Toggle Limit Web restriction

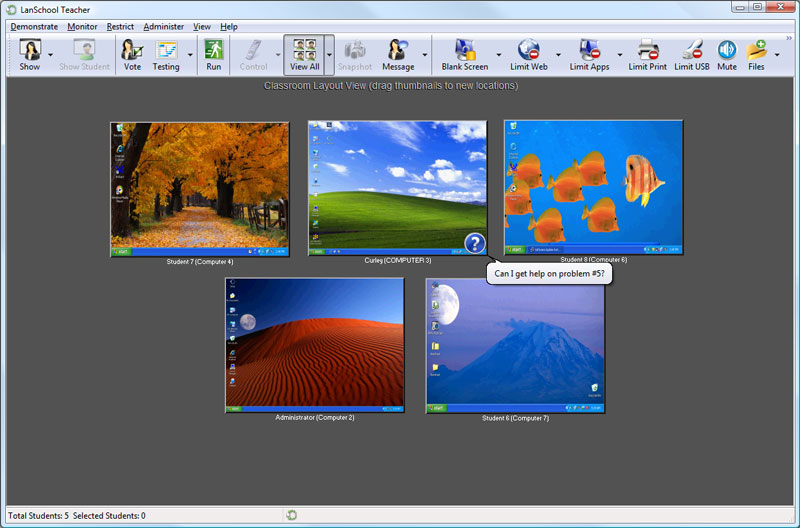tap(529, 55)
